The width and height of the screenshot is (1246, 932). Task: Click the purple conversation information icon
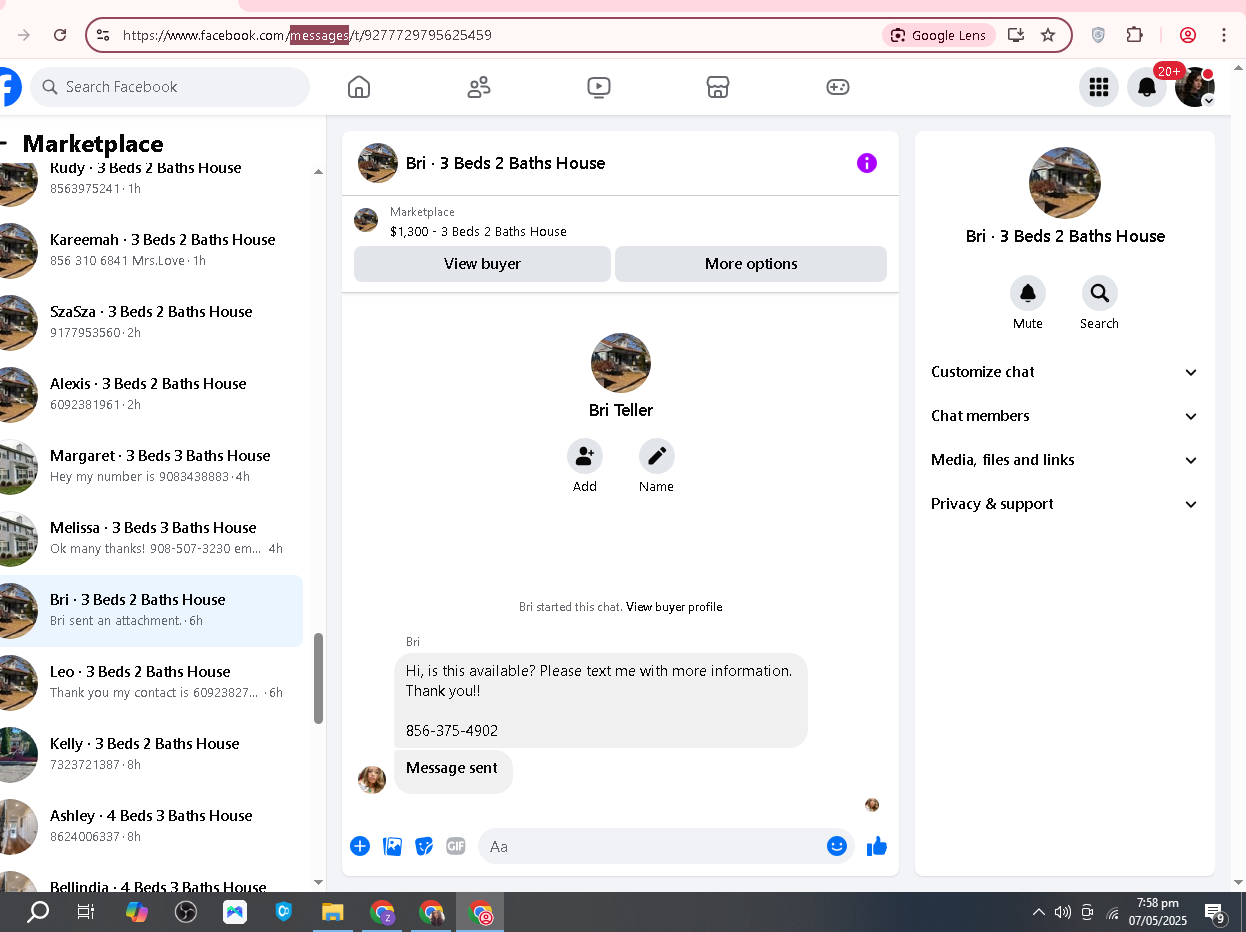pyautogui.click(x=867, y=163)
